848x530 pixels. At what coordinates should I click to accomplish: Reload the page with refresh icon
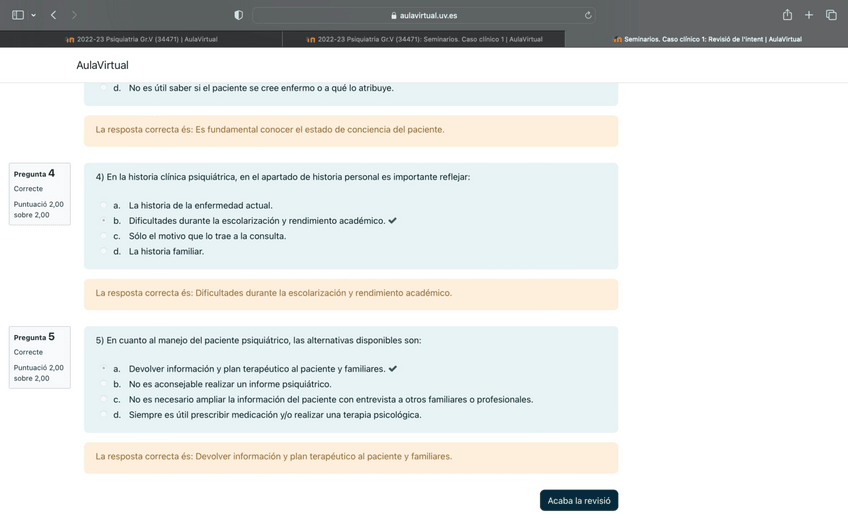pyautogui.click(x=588, y=15)
